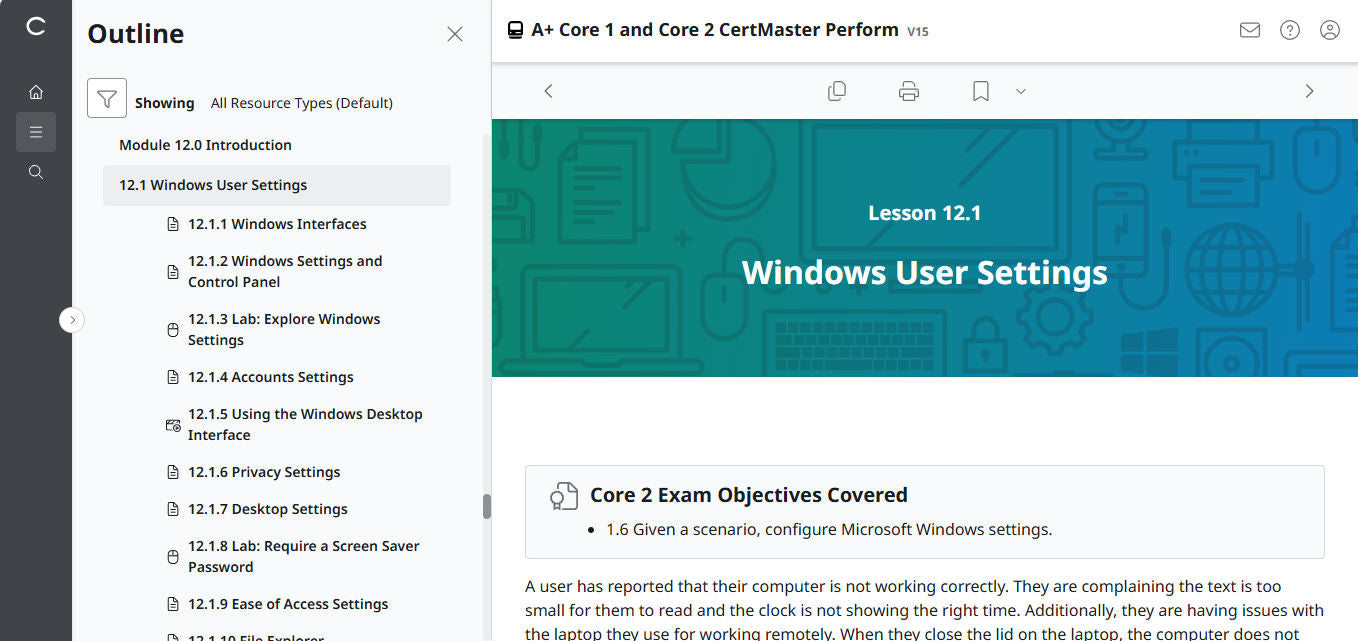This screenshot has width=1358, height=641.
Task: Select the Print icon
Action: coord(908,90)
